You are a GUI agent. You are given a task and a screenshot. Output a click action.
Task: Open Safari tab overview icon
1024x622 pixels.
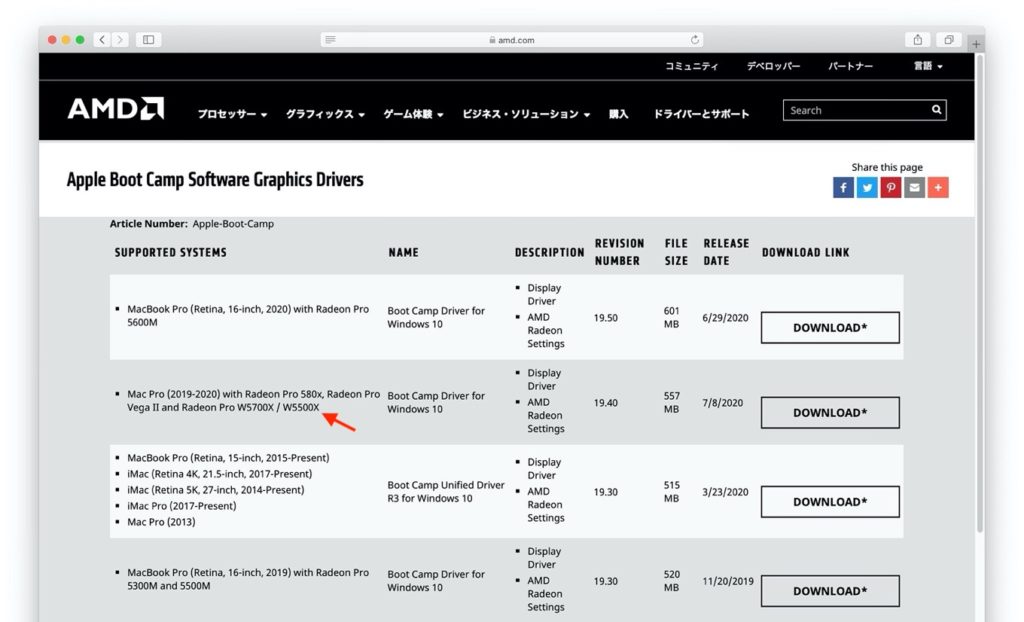[948, 40]
